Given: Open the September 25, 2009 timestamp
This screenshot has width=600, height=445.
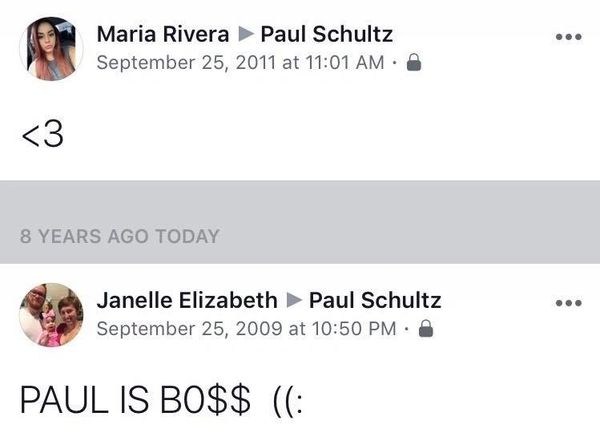Looking at the screenshot, I should (x=245, y=328).
